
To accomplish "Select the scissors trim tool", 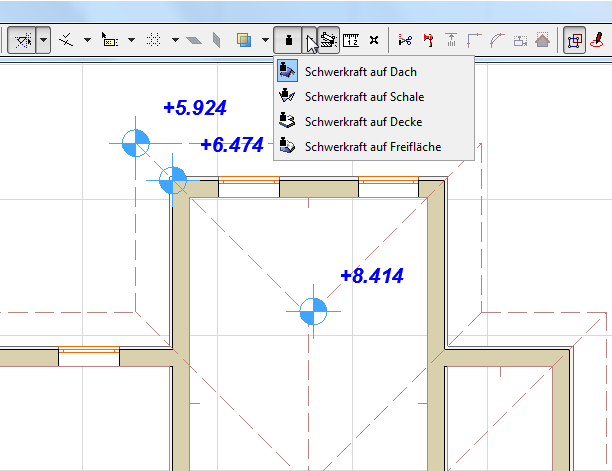I will (405, 40).
